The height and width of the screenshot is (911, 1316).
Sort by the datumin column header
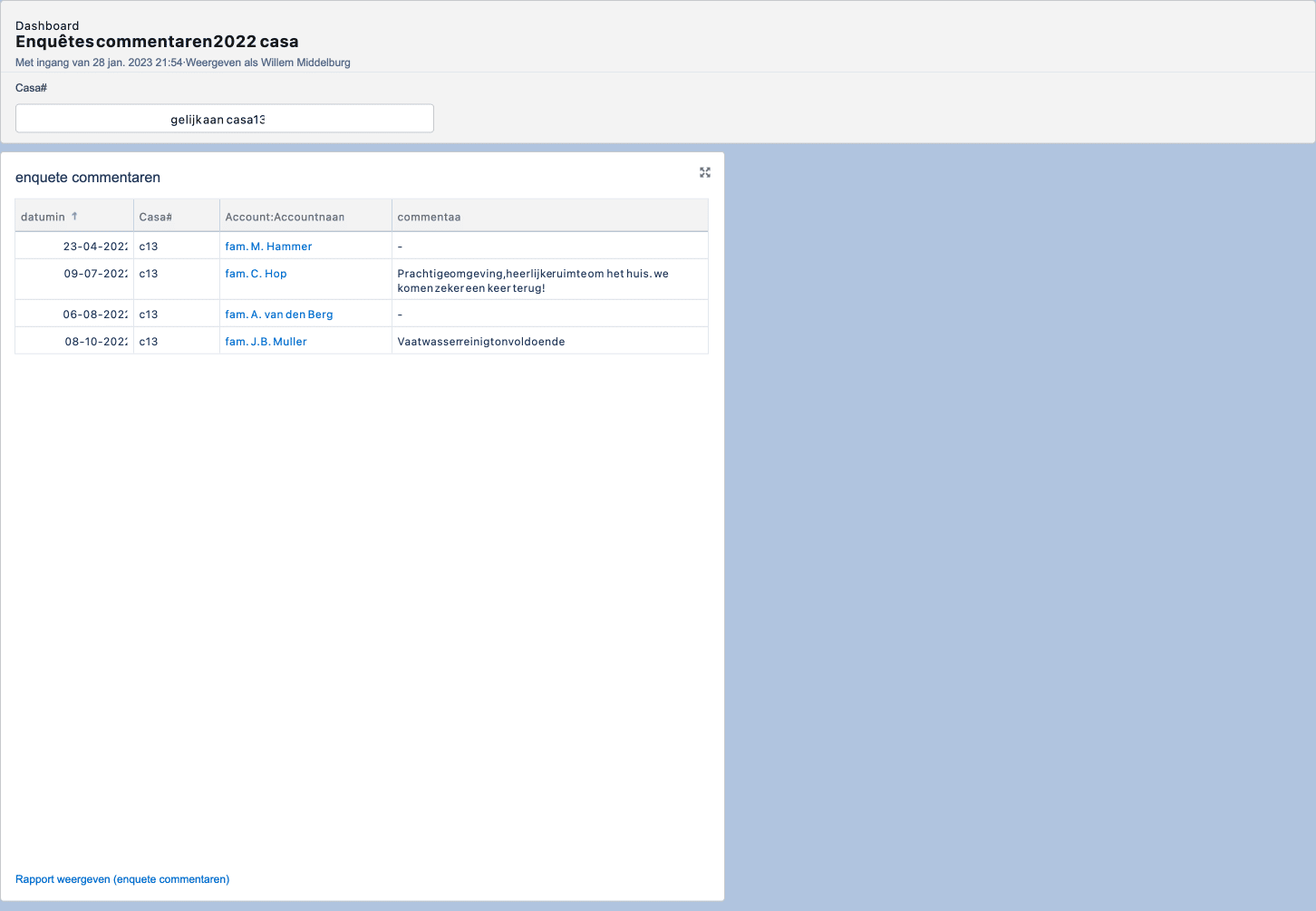(x=74, y=217)
